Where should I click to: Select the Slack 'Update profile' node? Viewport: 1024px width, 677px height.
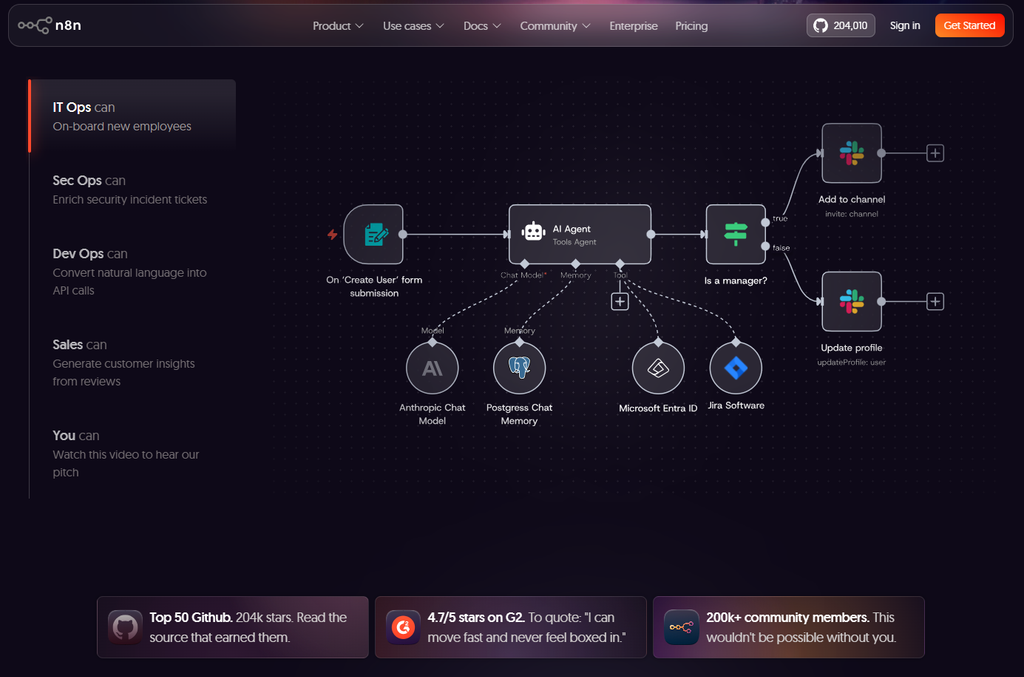click(x=852, y=302)
